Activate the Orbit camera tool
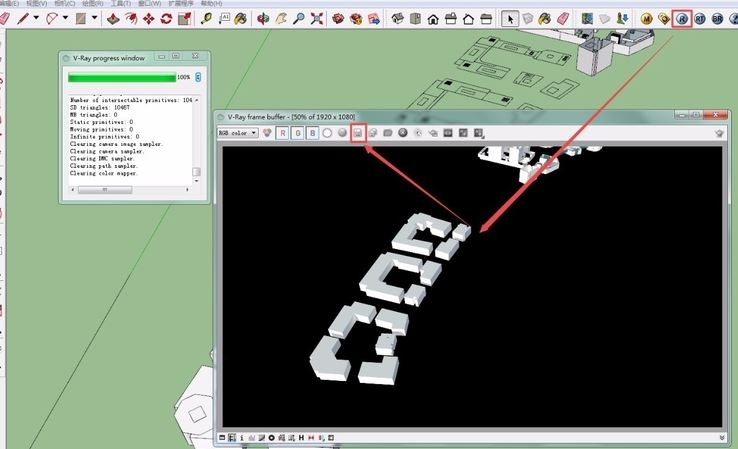The width and height of the screenshot is (738, 449). 263,19
